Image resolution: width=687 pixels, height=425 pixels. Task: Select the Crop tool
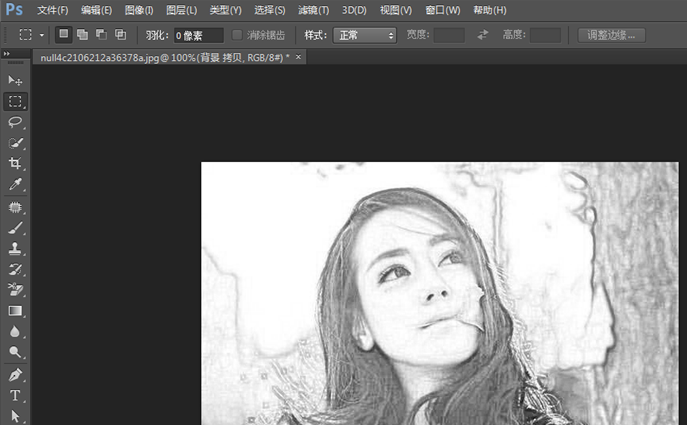tap(15, 164)
